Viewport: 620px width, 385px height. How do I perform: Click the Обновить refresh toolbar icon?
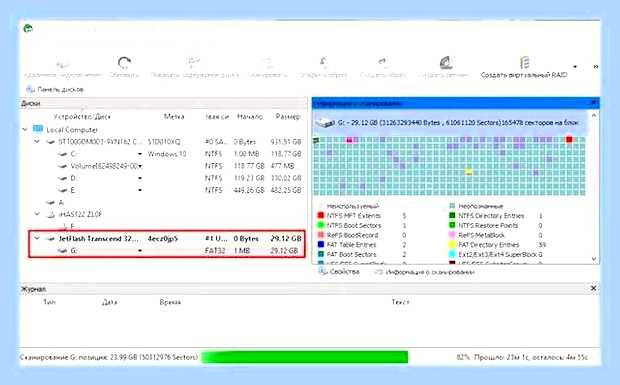point(125,62)
